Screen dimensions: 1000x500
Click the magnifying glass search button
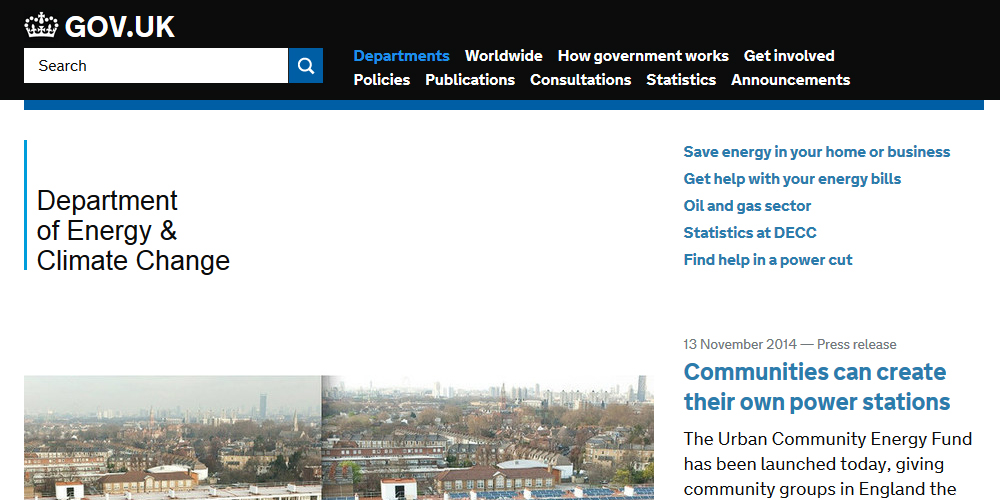pyautogui.click(x=305, y=66)
